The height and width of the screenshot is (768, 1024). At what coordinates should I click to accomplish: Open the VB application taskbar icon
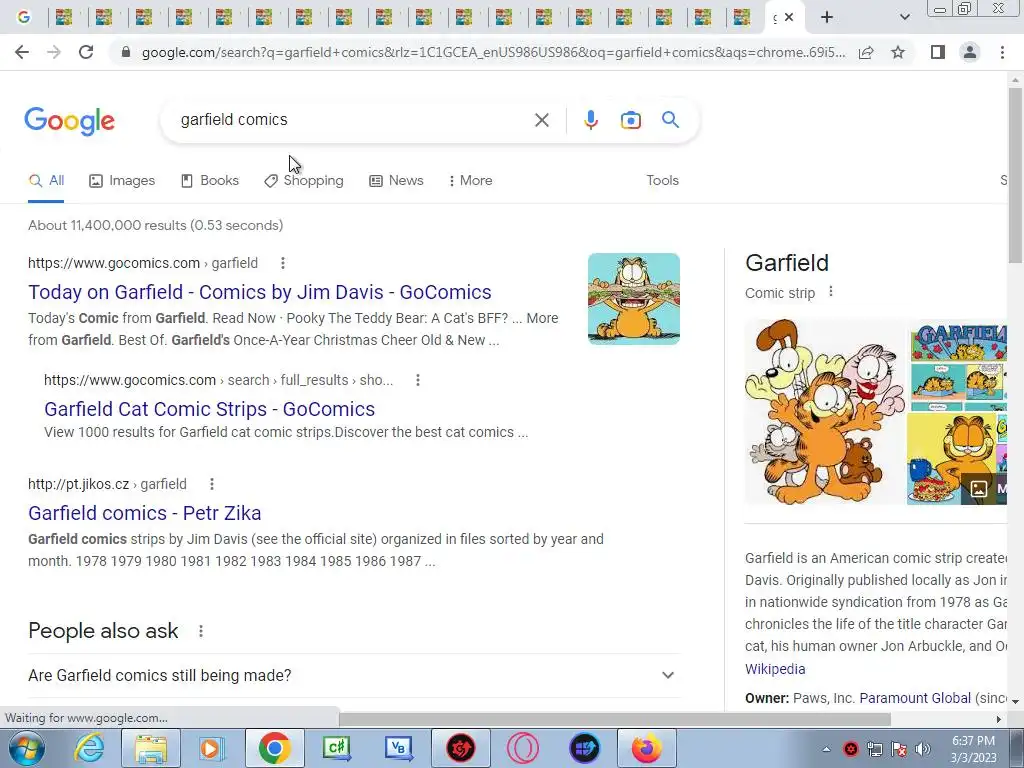pyautogui.click(x=398, y=748)
